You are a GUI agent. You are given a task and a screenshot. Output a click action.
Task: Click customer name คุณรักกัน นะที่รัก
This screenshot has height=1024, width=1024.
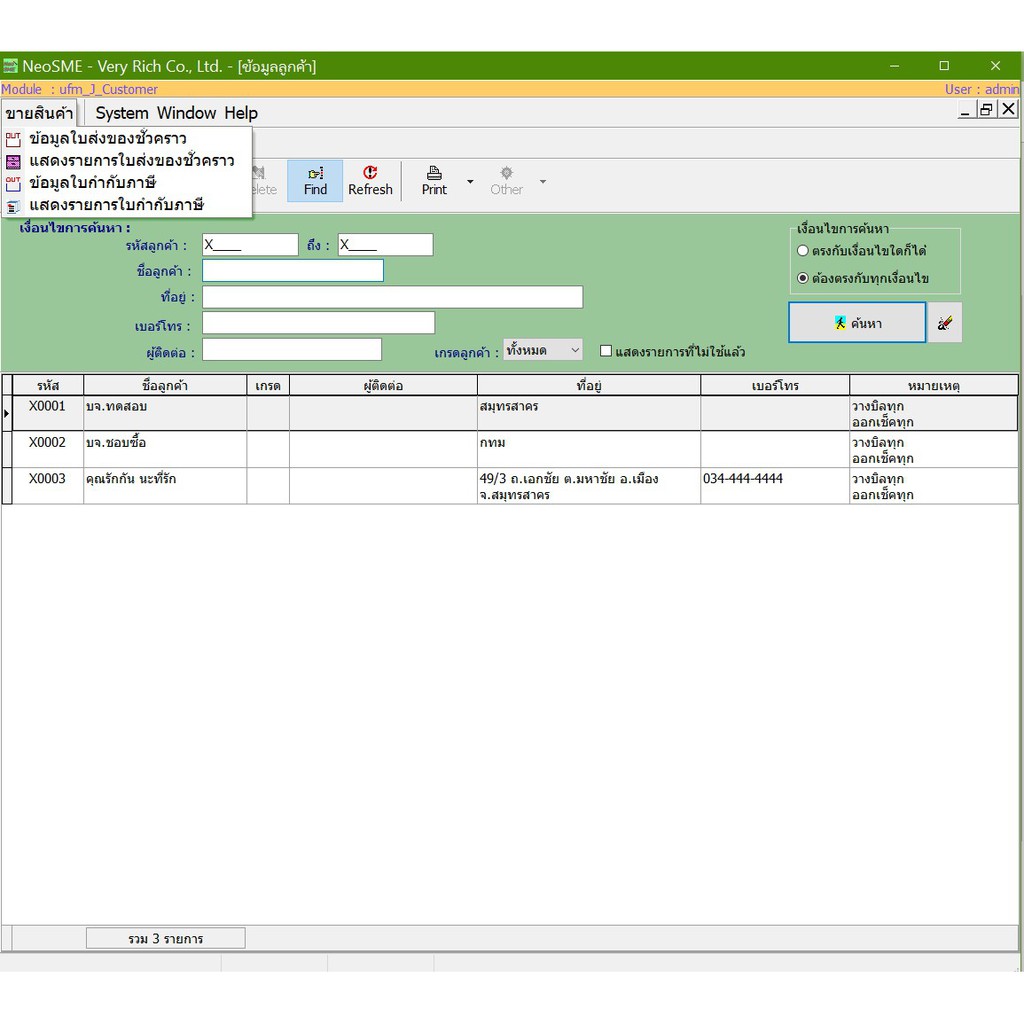pos(131,479)
